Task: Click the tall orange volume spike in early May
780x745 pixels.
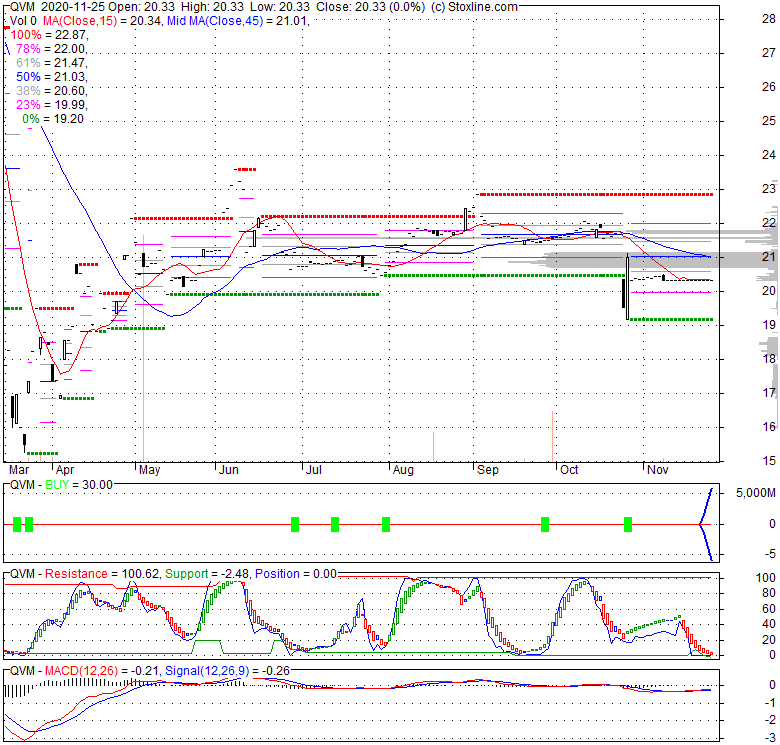Action: pyautogui.click(x=143, y=348)
